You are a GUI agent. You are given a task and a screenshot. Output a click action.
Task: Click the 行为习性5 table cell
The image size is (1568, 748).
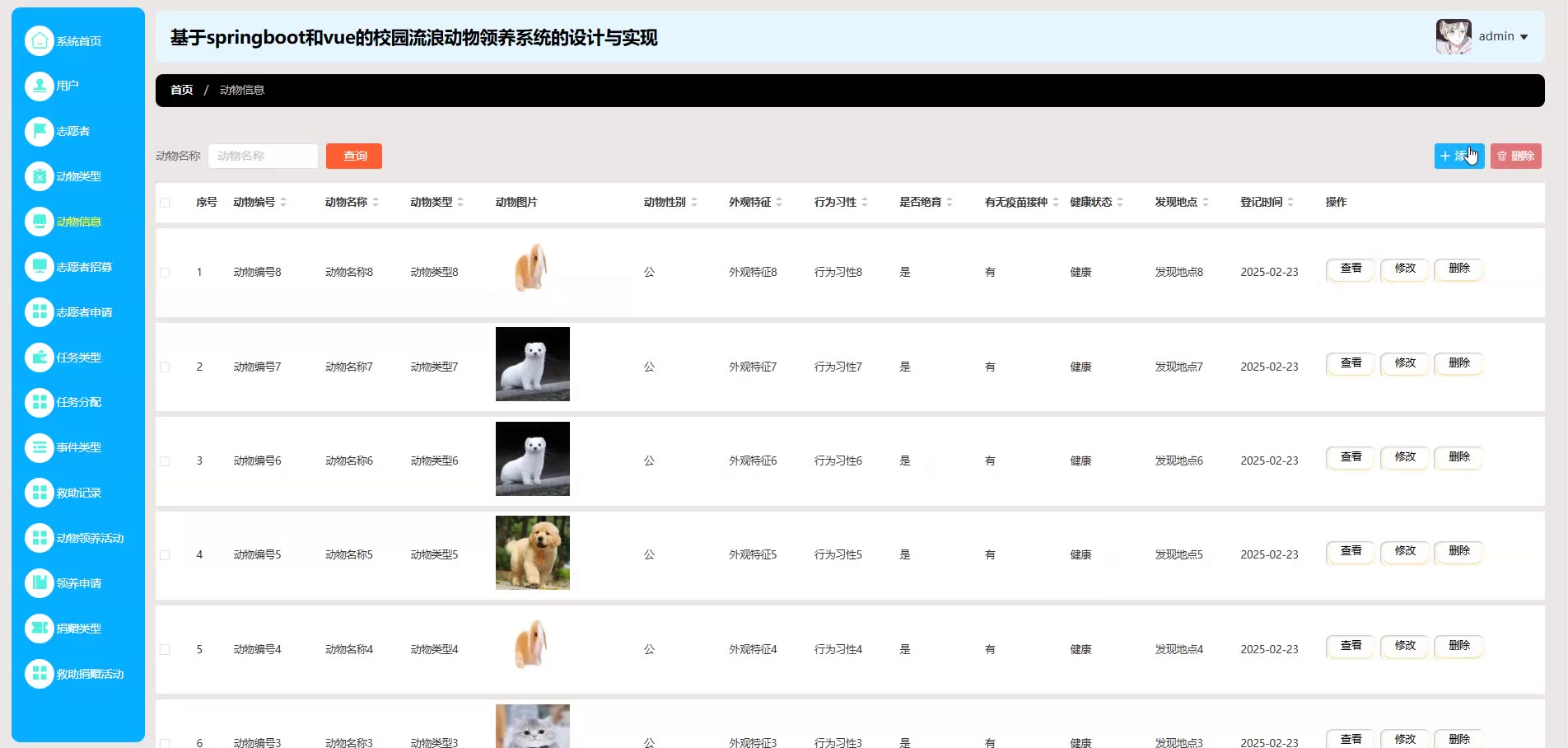[838, 555]
